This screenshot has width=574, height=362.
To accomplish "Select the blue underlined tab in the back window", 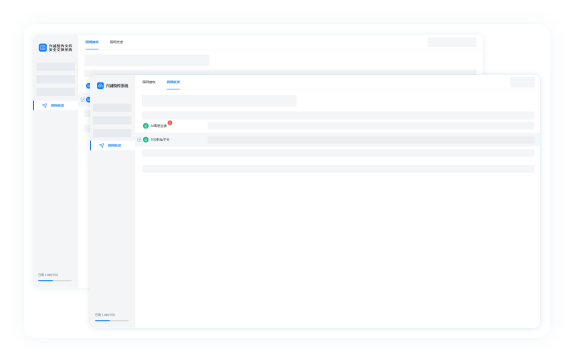I will click(92, 42).
